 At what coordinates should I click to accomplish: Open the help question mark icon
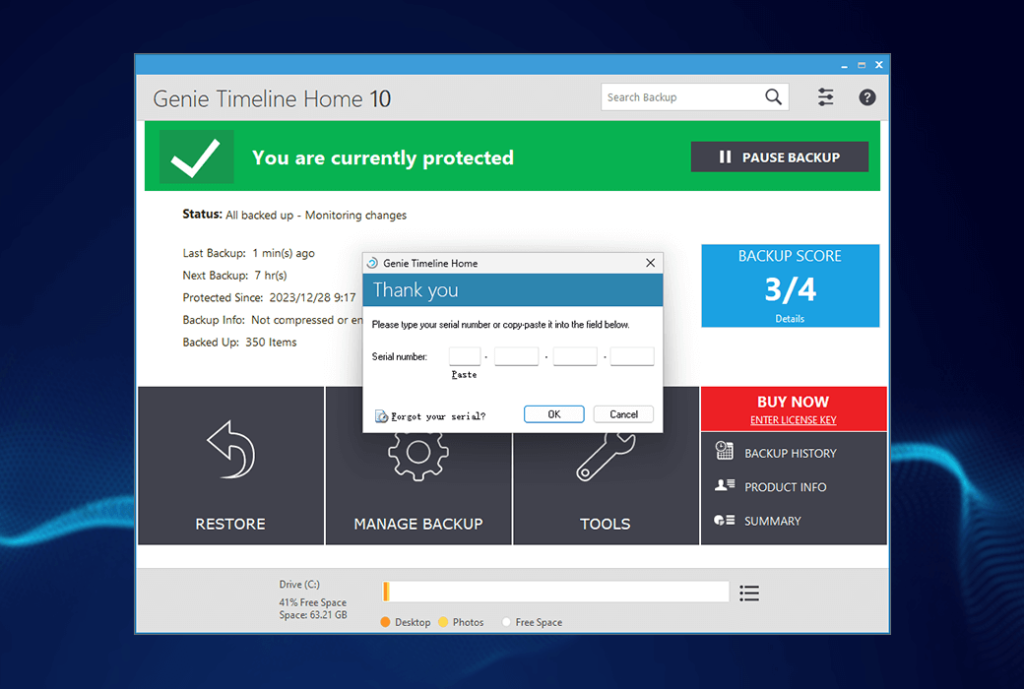pyautogui.click(x=867, y=97)
